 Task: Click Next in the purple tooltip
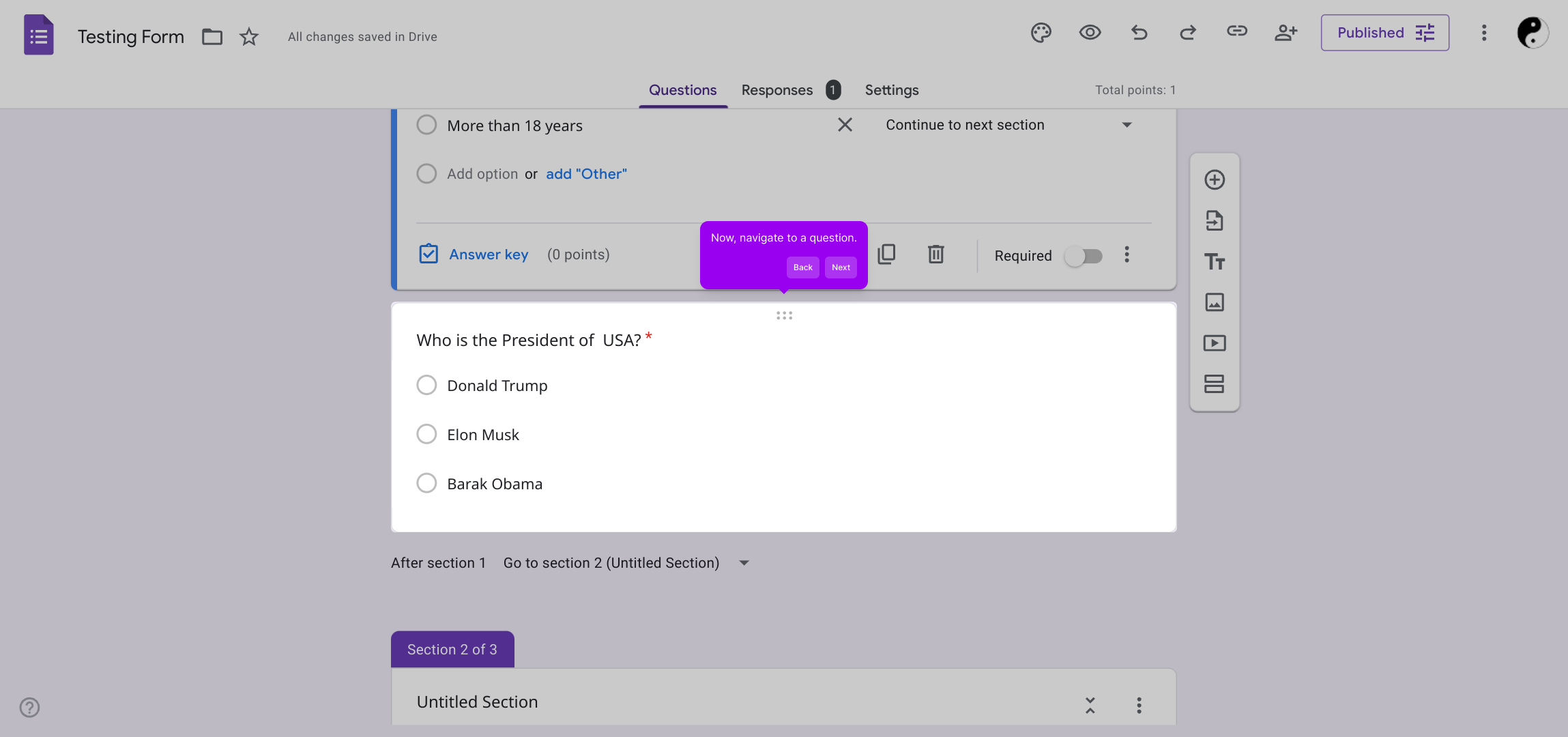pos(841,268)
